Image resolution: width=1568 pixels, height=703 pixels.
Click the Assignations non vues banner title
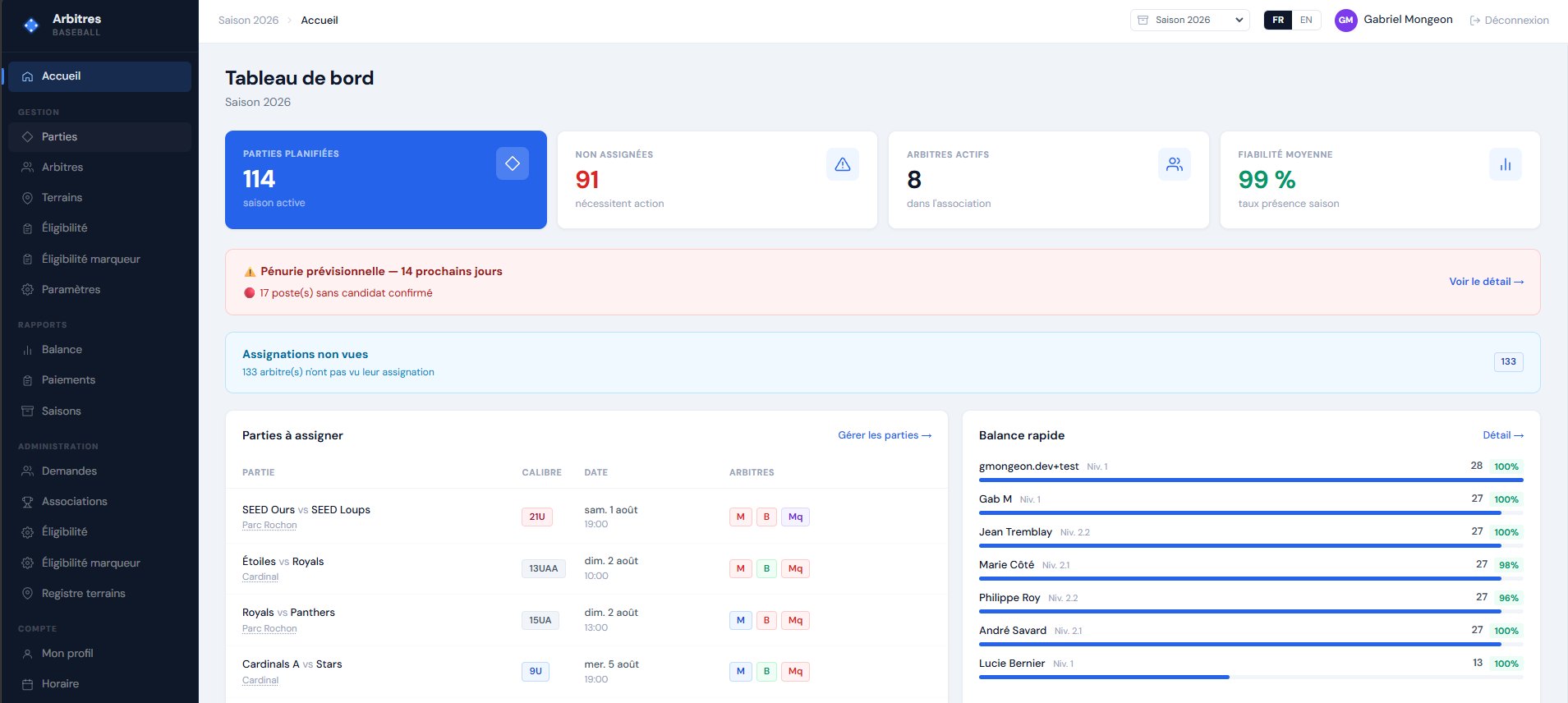(x=305, y=355)
